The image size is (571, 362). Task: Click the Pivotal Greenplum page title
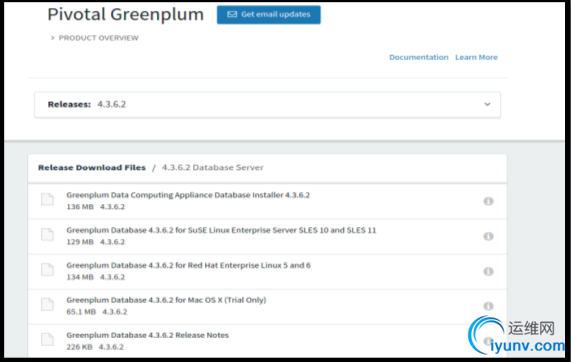[126, 15]
